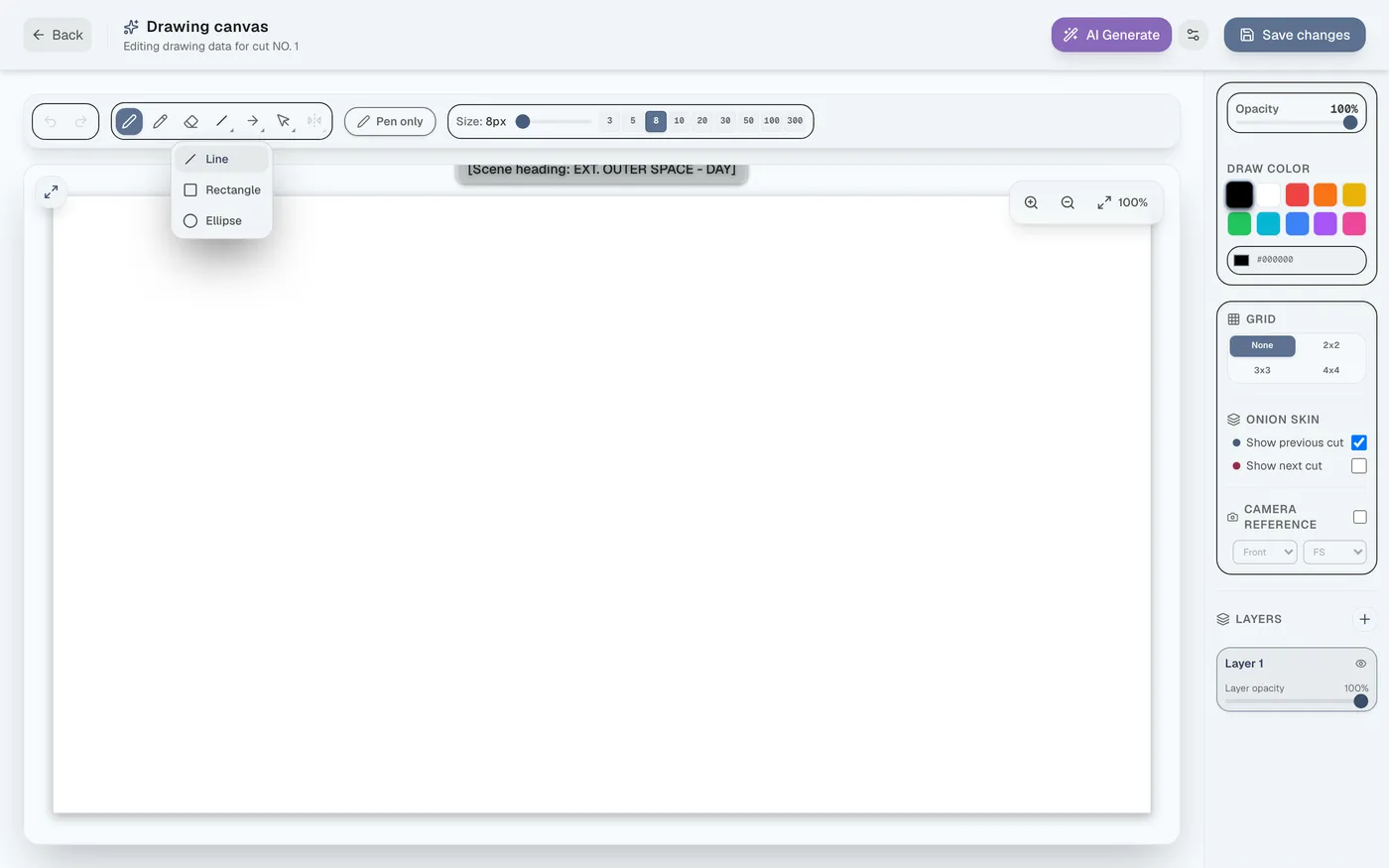1389x868 pixels.
Task: Select the Pen brush tool
Action: [129, 121]
